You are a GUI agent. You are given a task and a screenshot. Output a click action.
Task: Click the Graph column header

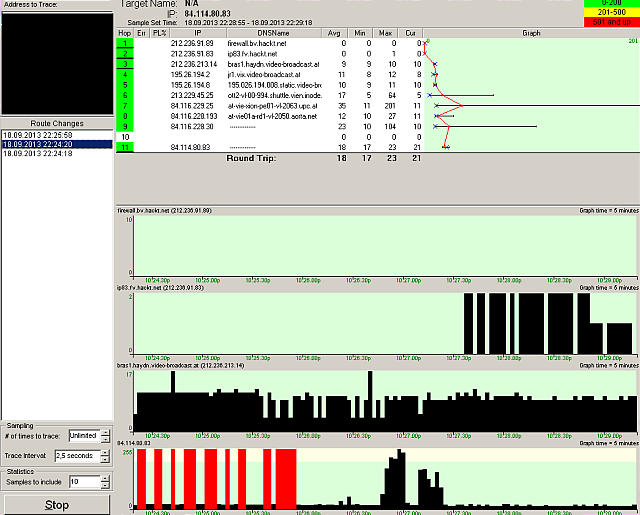coord(531,33)
